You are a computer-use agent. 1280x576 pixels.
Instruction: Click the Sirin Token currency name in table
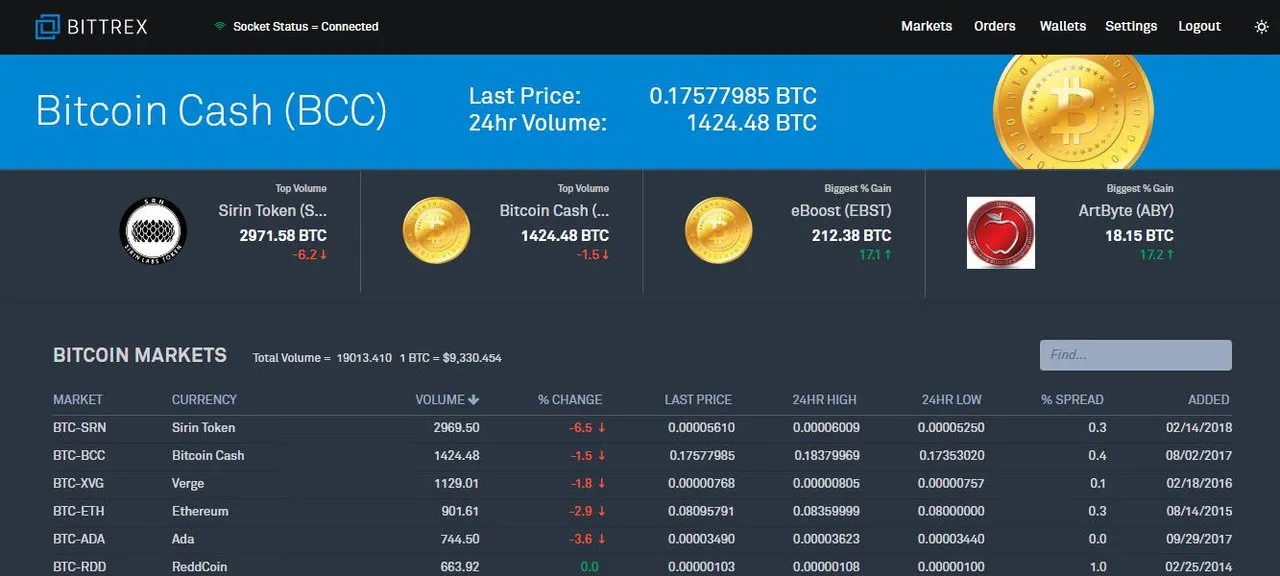[204, 427]
